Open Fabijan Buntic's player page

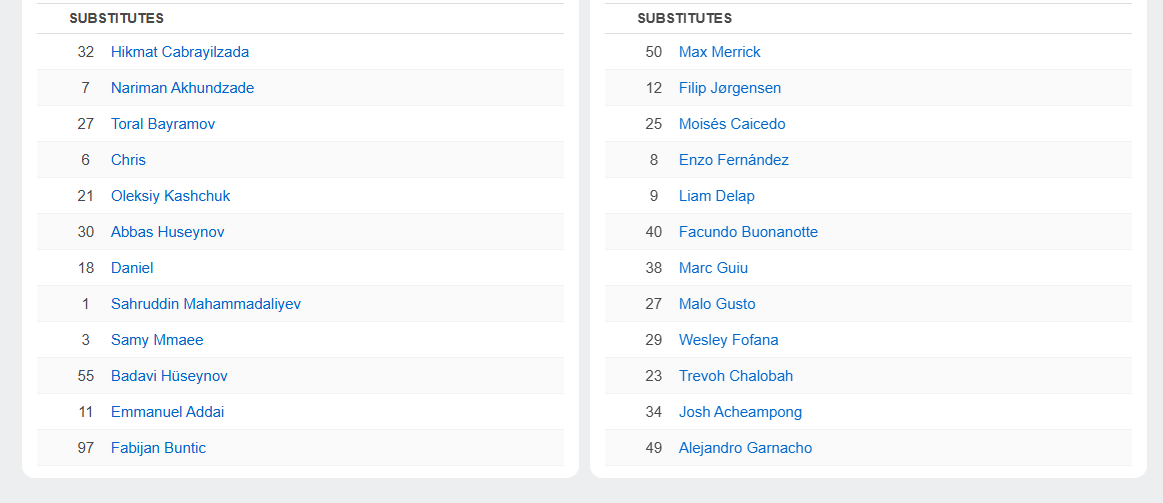click(158, 448)
